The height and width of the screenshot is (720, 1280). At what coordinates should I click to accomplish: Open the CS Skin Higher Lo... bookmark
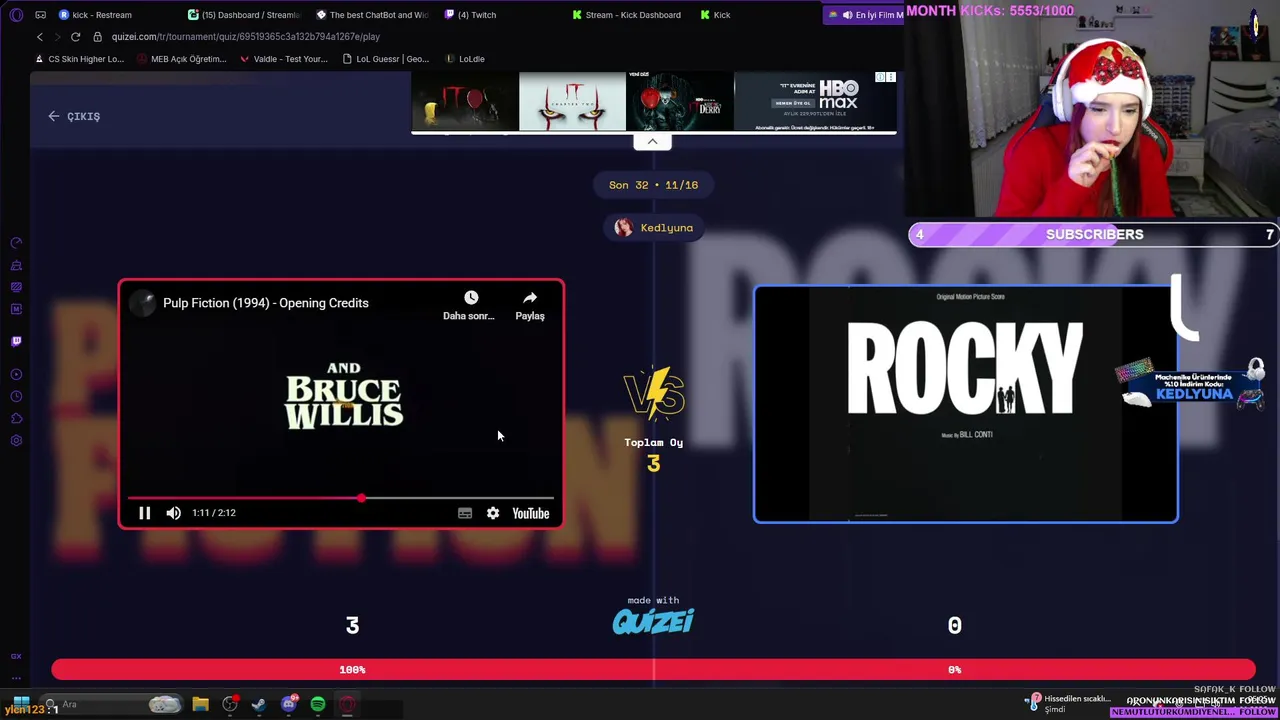[x=79, y=59]
